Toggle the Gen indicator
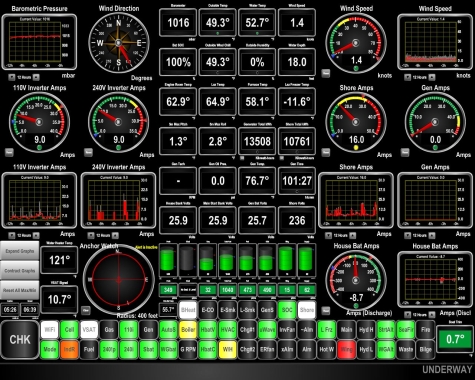 click(148, 330)
